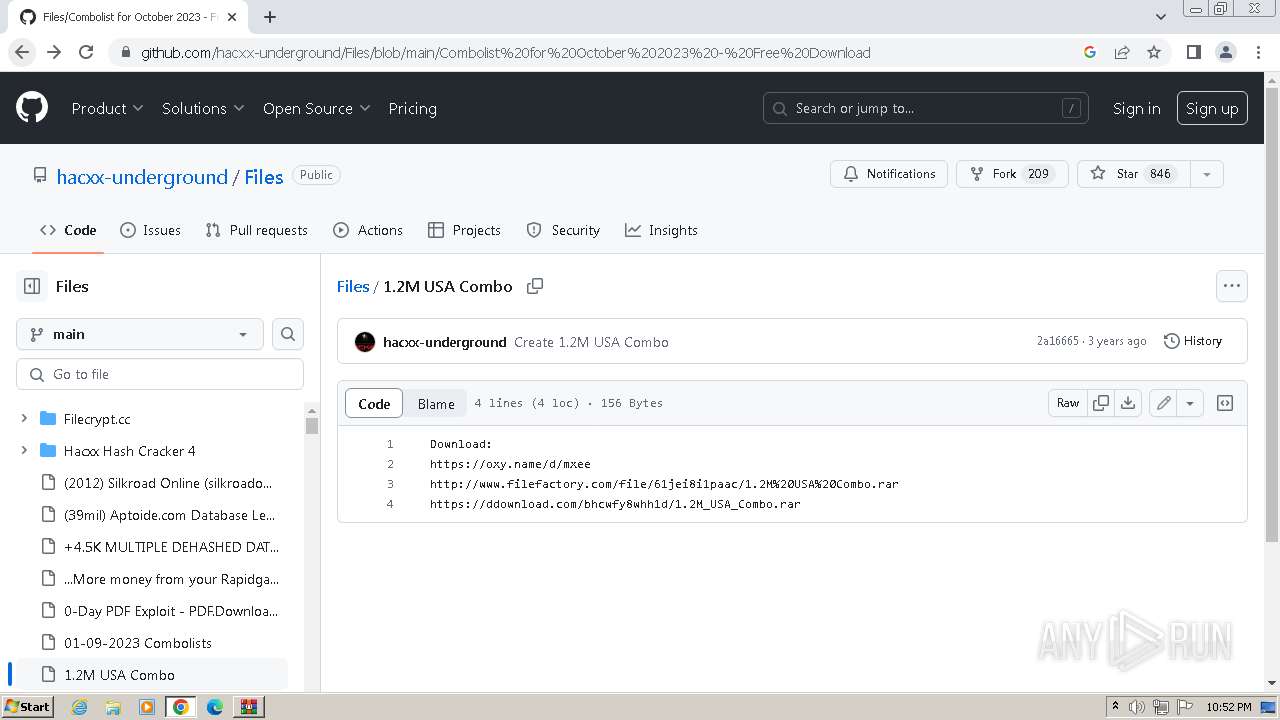Click the search files magnifier button
Viewport: 1280px width, 720px height.
tap(288, 334)
